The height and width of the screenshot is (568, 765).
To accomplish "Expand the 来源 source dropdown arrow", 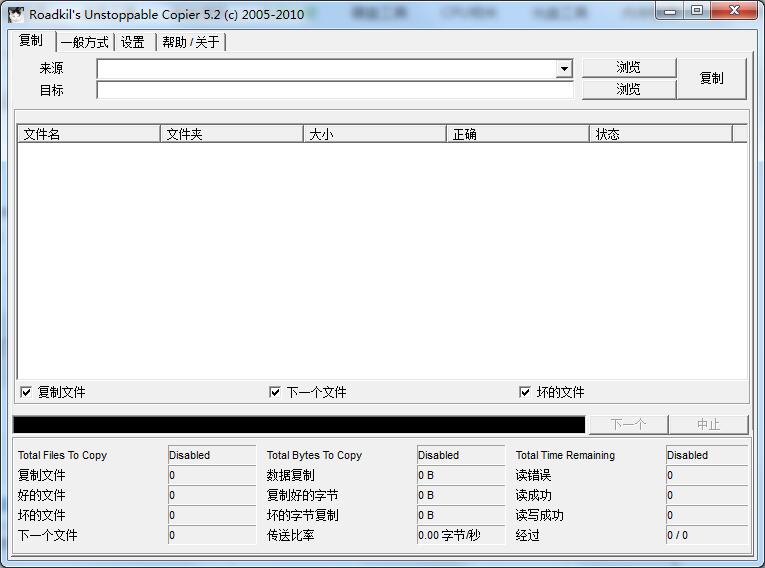I will [x=564, y=69].
